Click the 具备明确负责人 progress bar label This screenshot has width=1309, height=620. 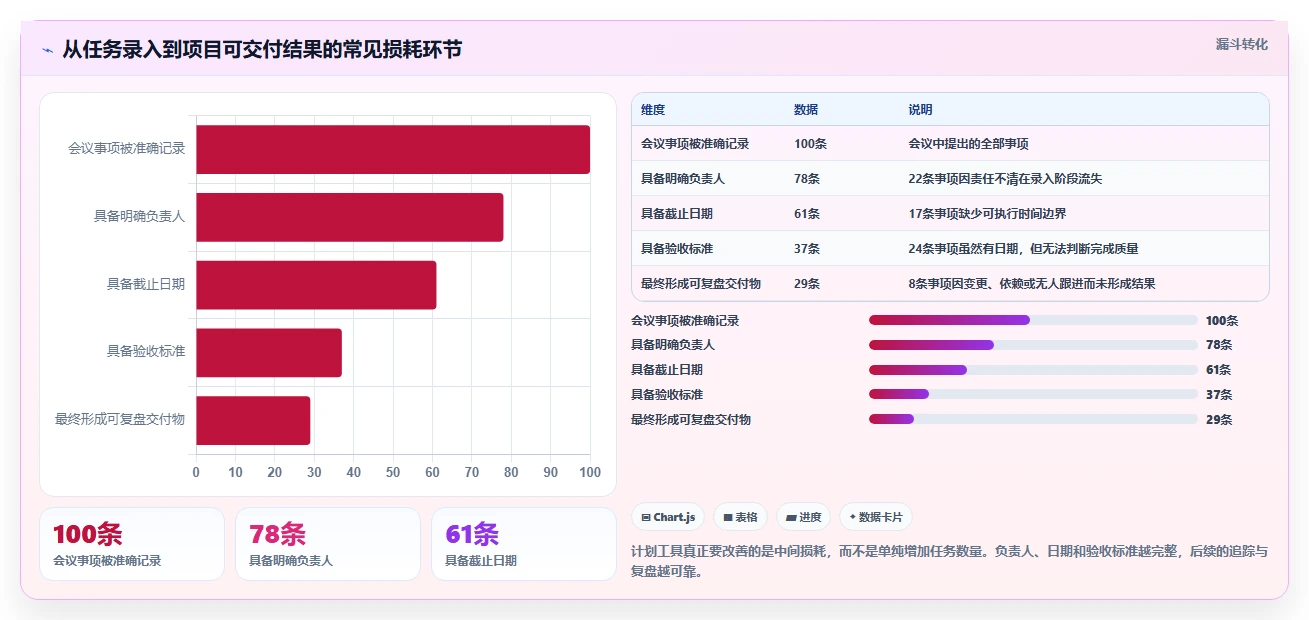(673, 345)
